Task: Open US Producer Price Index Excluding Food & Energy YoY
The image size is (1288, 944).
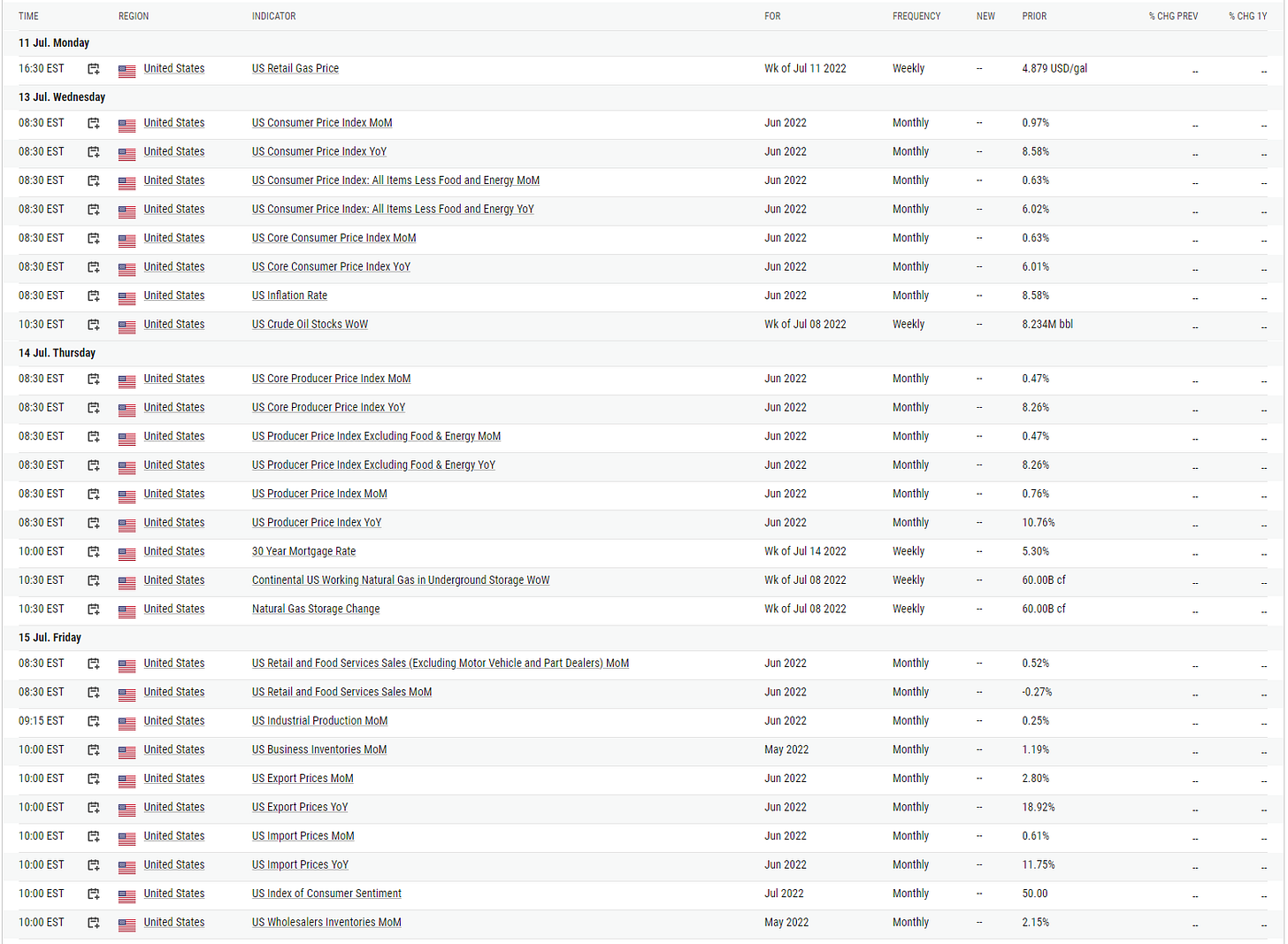Action: coord(373,464)
